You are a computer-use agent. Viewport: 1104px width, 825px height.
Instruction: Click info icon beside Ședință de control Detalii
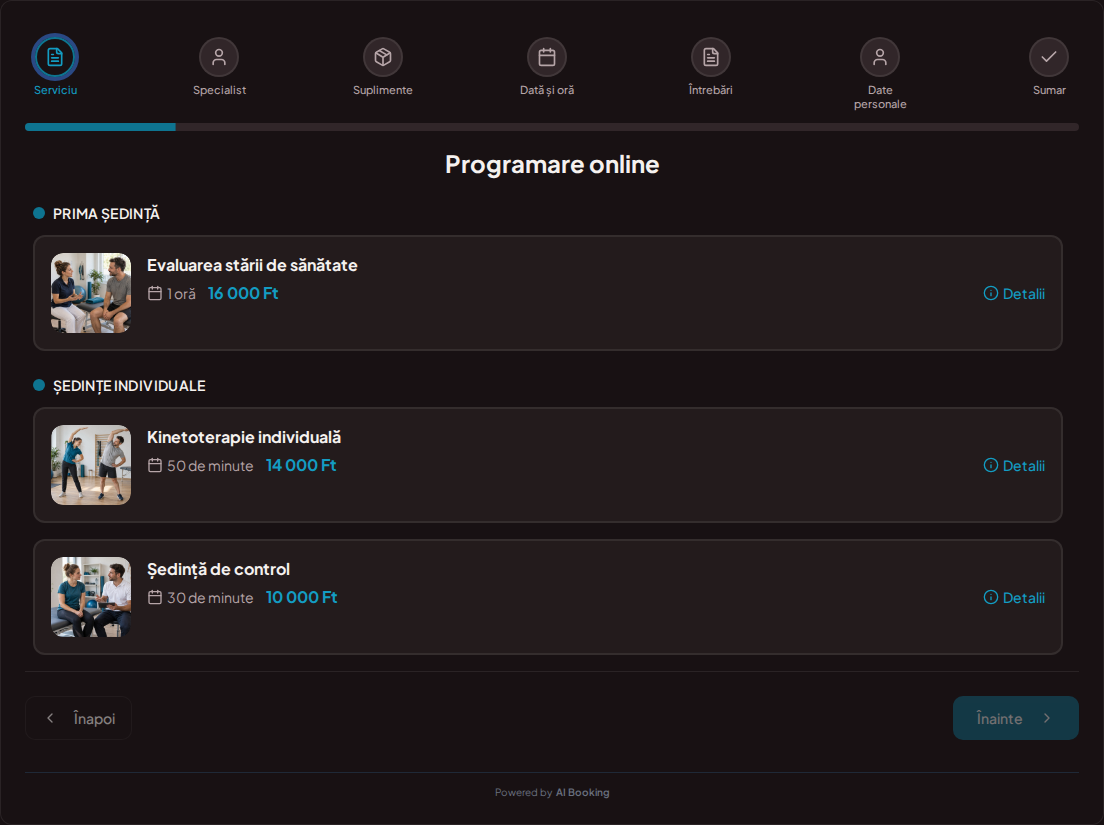pos(991,598)
